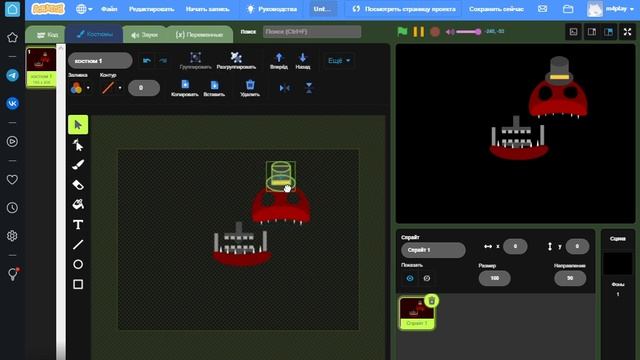
Task: Open the Tutorials (Руководства) button
Action: (x=272, y=9)
